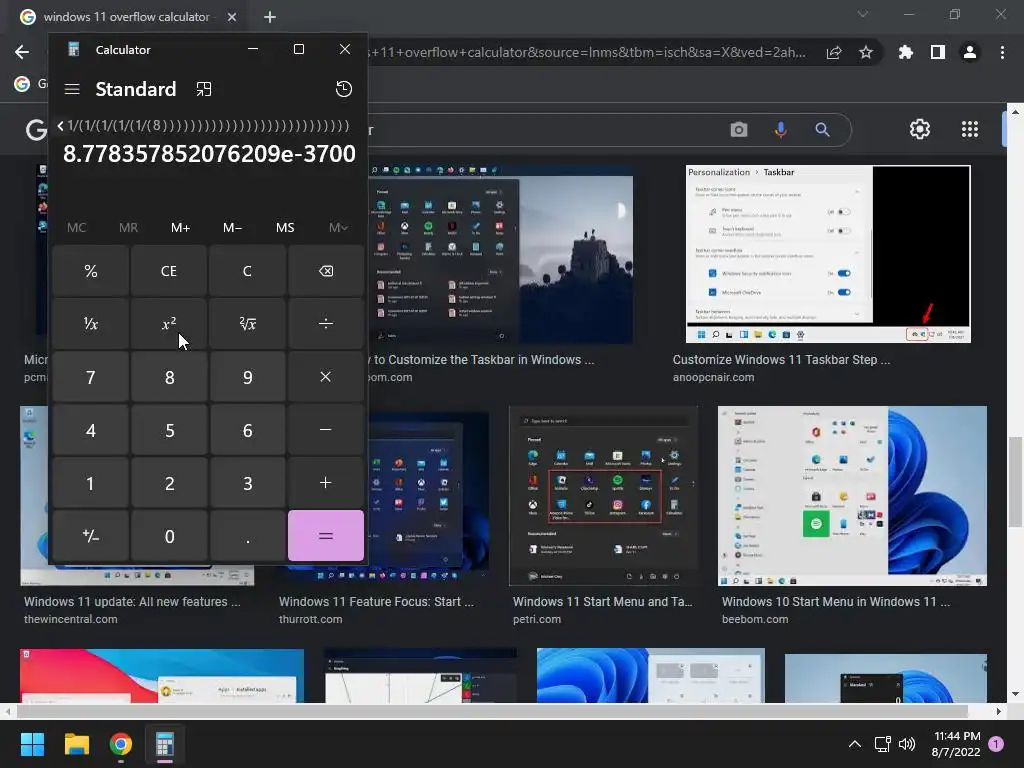Click the Calculator icon in the taskbar
1024x768 pixels.
point(165,744)
